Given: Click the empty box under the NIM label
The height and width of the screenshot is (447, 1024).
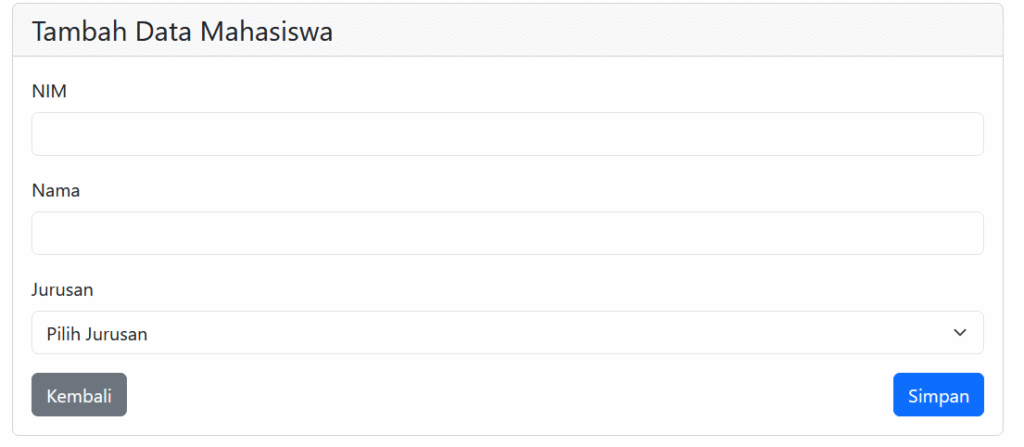Looking at the screenshot, I should 507,134.
